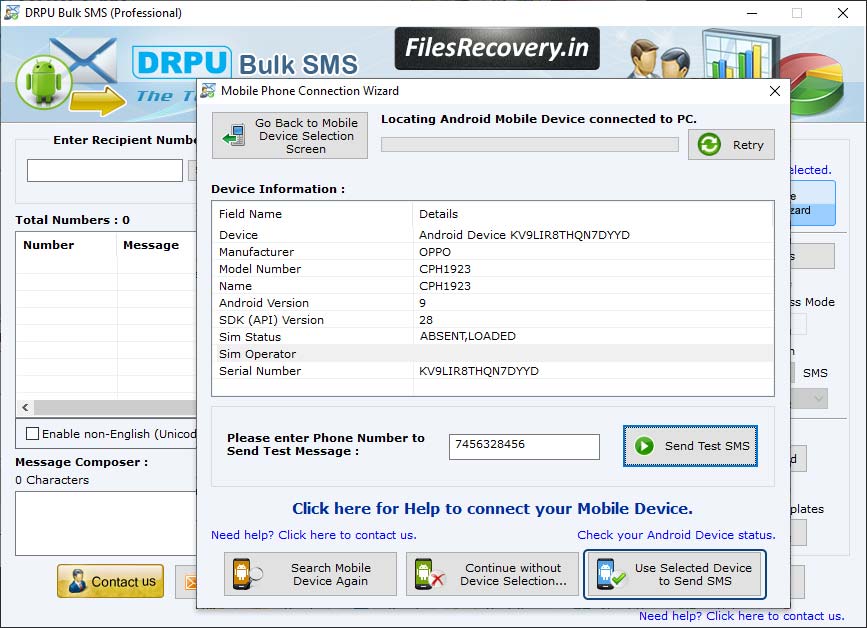The width and height of the screenshot is (867, 628).
Task: Select the Sim Status row
Action: (x=493, y=337)
